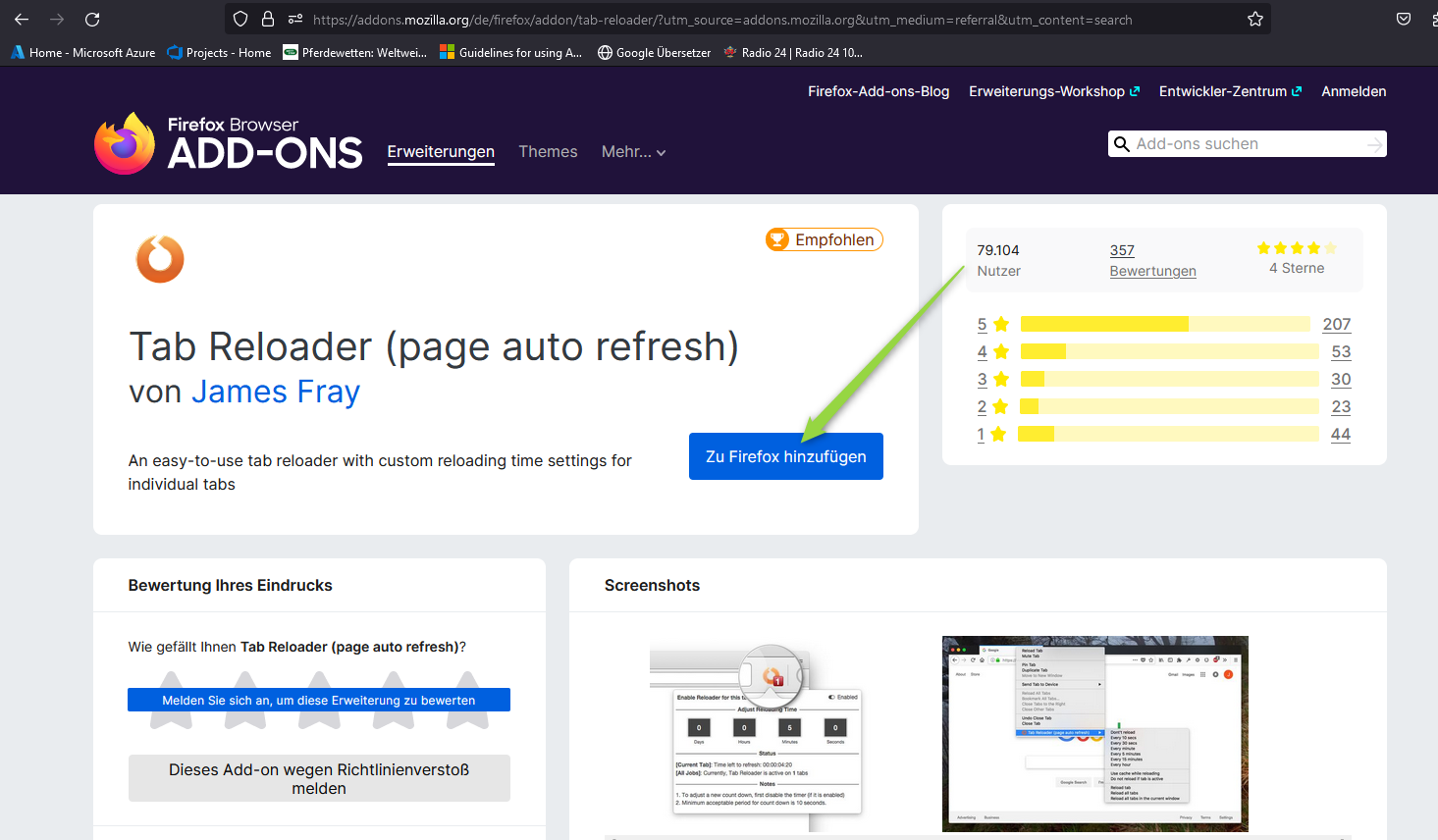1438x840 pixels.
Task: Switch to the Themes tab
Action: tap(548, 152)
